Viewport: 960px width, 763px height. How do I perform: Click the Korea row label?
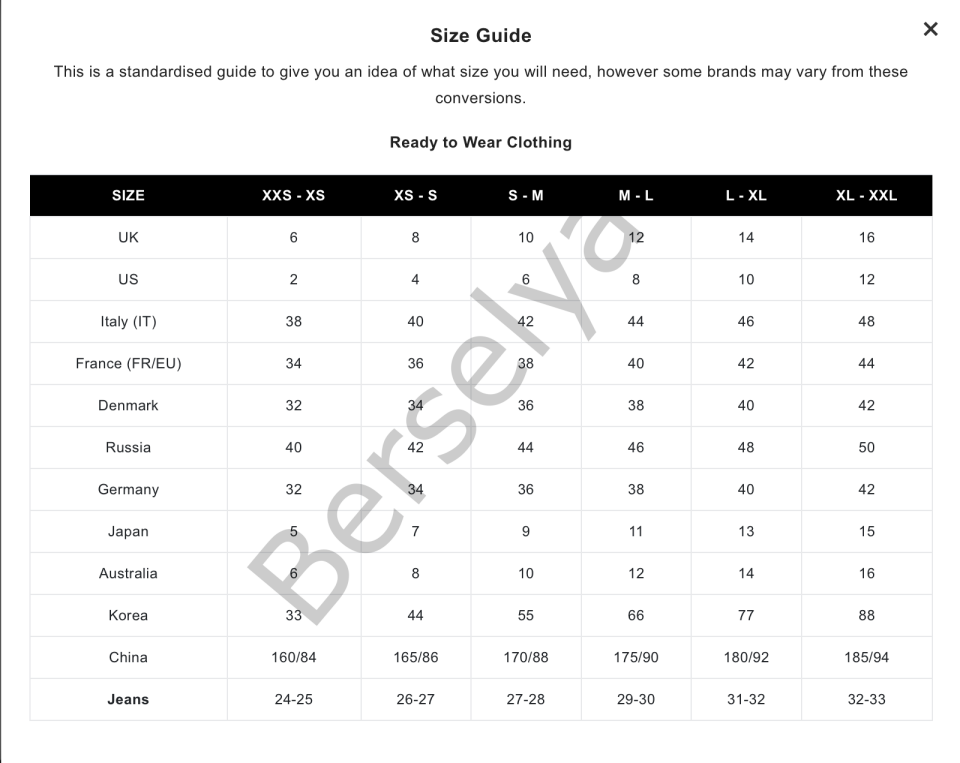pyautogui.click(x=128, y=616)
